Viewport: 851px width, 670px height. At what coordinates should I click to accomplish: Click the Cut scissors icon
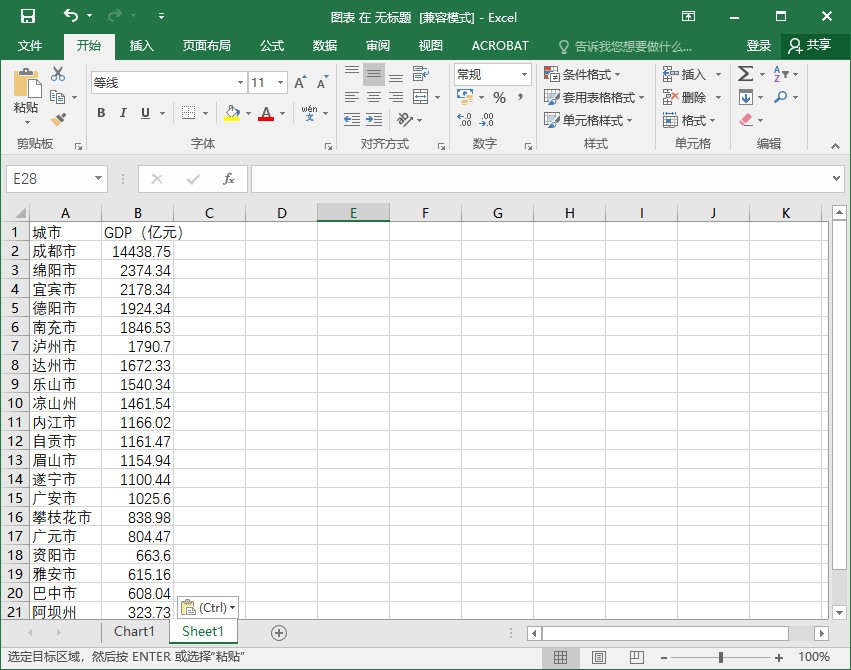58,74
